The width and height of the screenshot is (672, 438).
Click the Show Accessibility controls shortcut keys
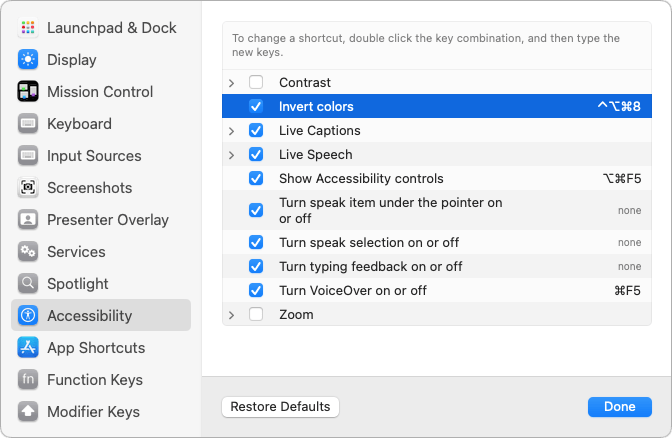pos(622,178)
